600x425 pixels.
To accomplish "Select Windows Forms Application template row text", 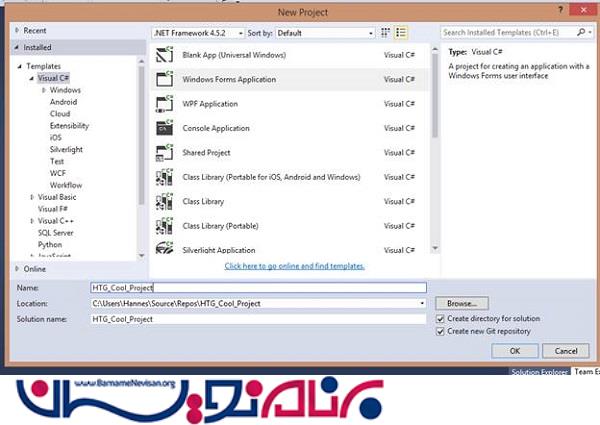I will pos(229,80).
